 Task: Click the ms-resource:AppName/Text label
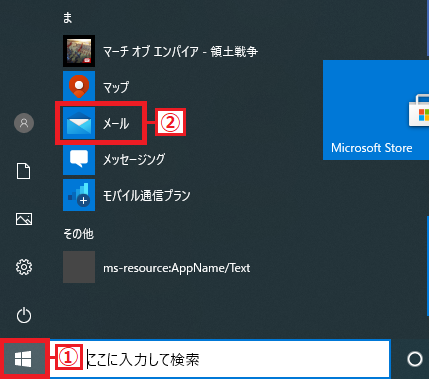[x=176, y=268]
